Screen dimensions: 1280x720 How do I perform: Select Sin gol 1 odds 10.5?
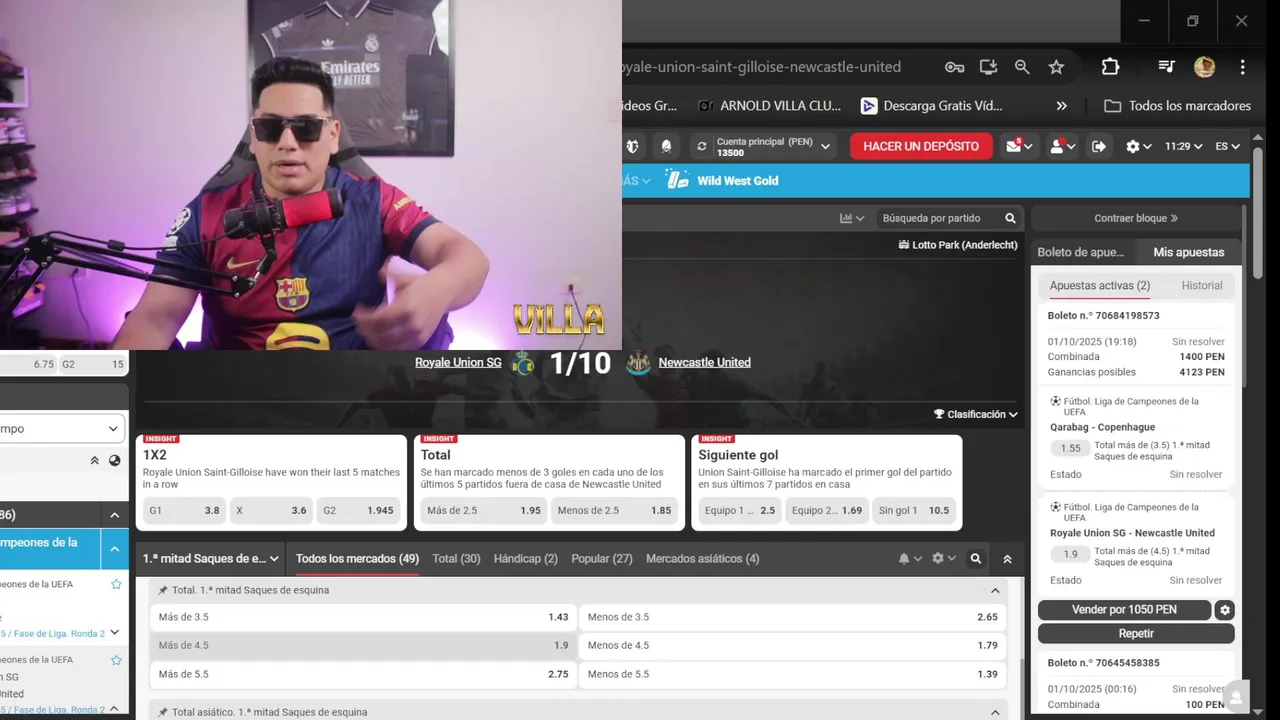[913, 510]
